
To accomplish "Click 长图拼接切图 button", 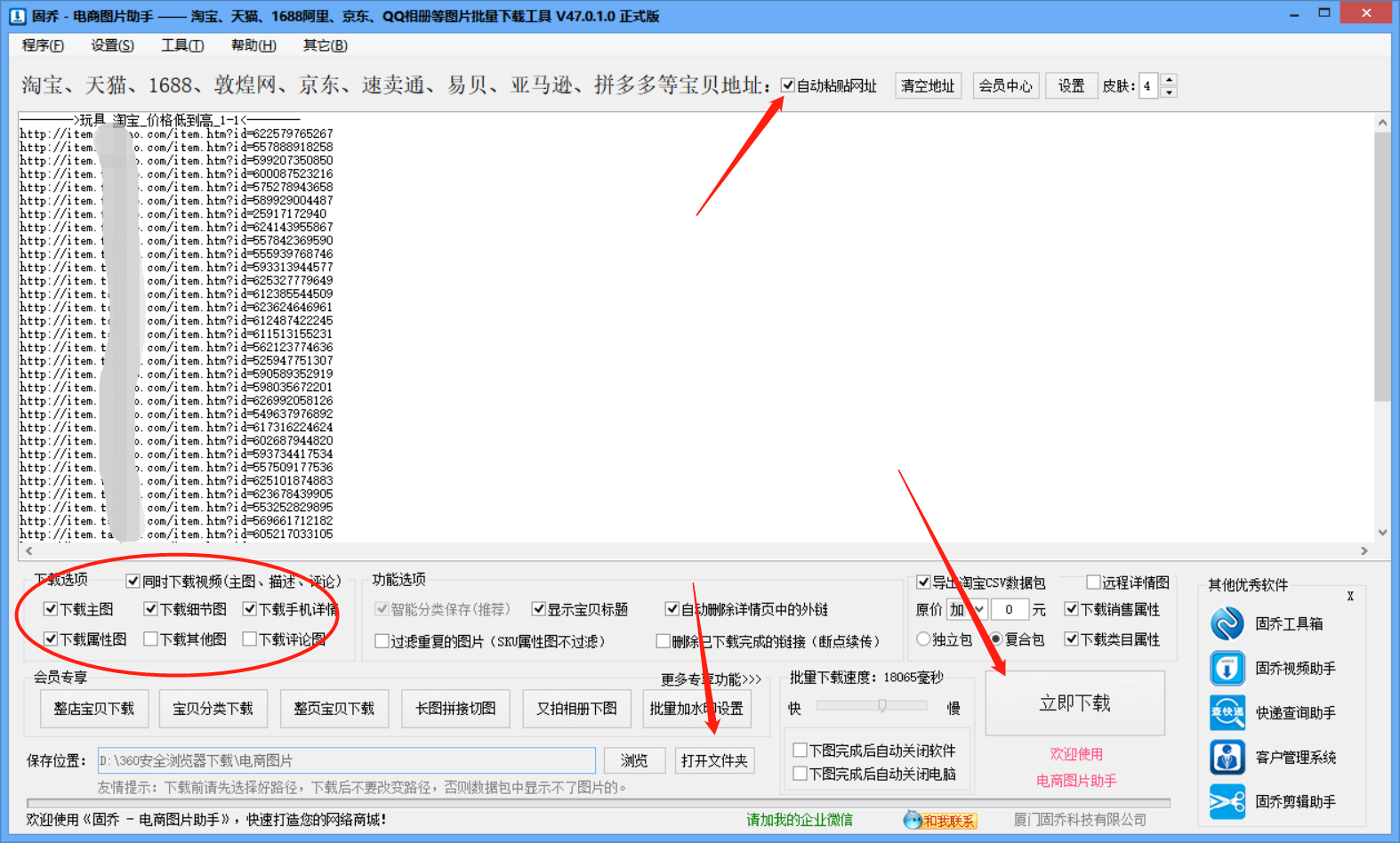I will 455,709.
